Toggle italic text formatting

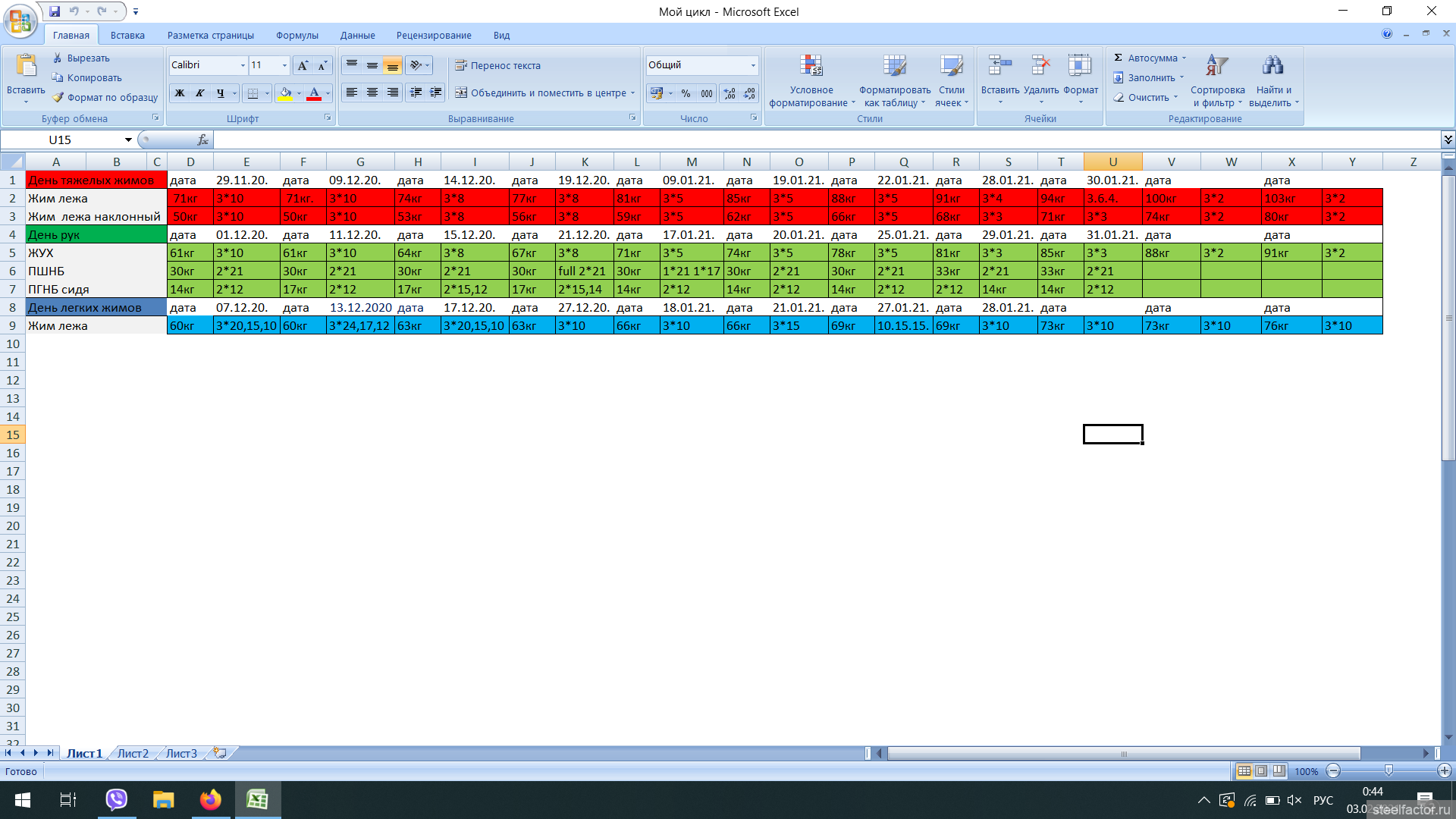coord(200,93)
